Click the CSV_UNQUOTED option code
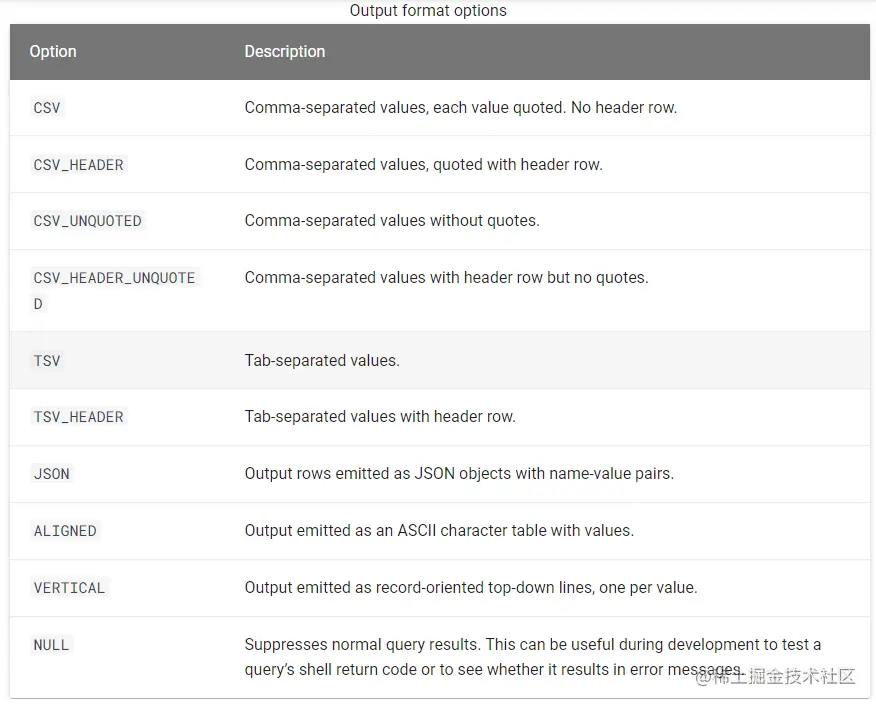876x707 pixels. (x=88, y=221)
